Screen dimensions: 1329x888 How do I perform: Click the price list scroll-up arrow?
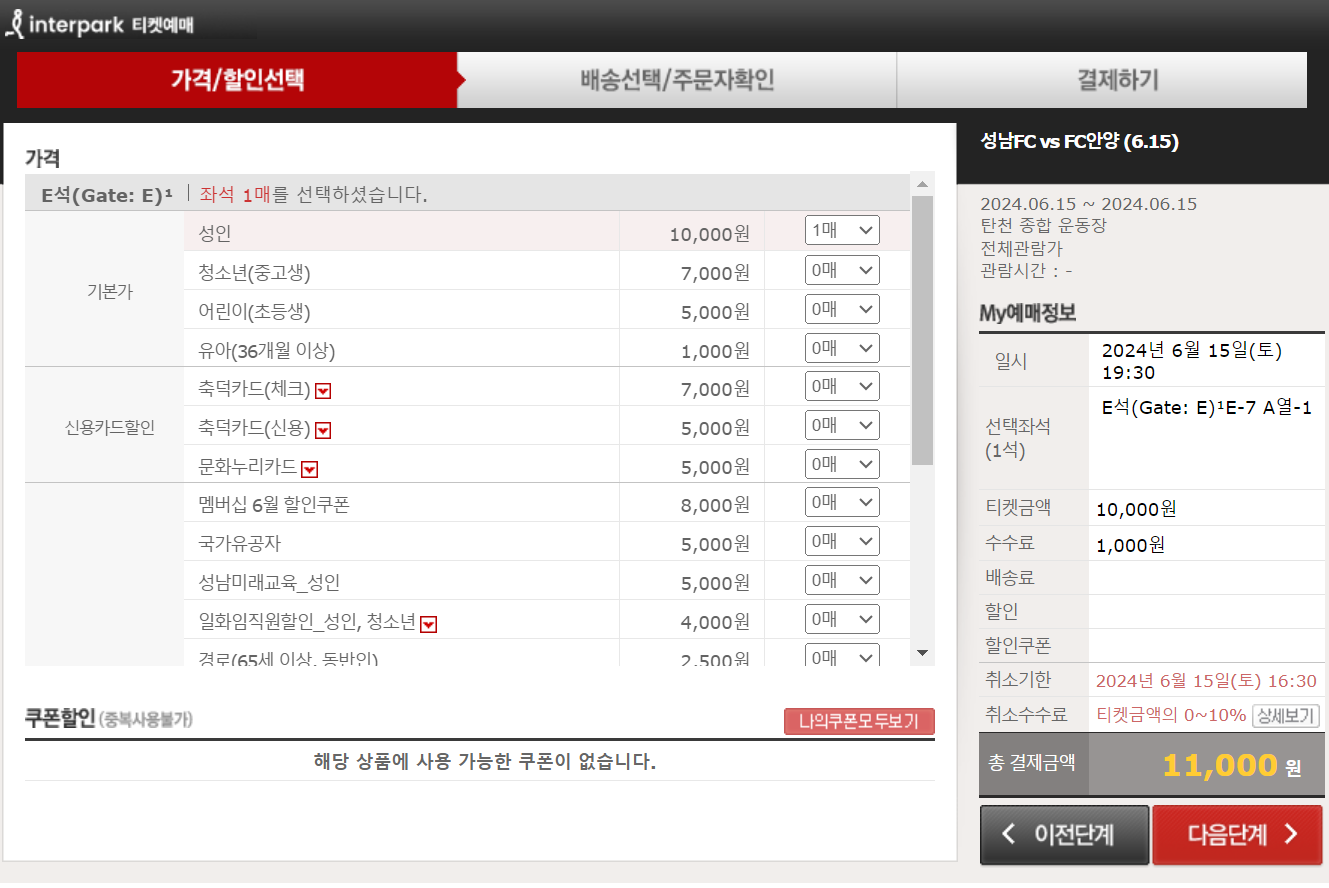(922, 184)
